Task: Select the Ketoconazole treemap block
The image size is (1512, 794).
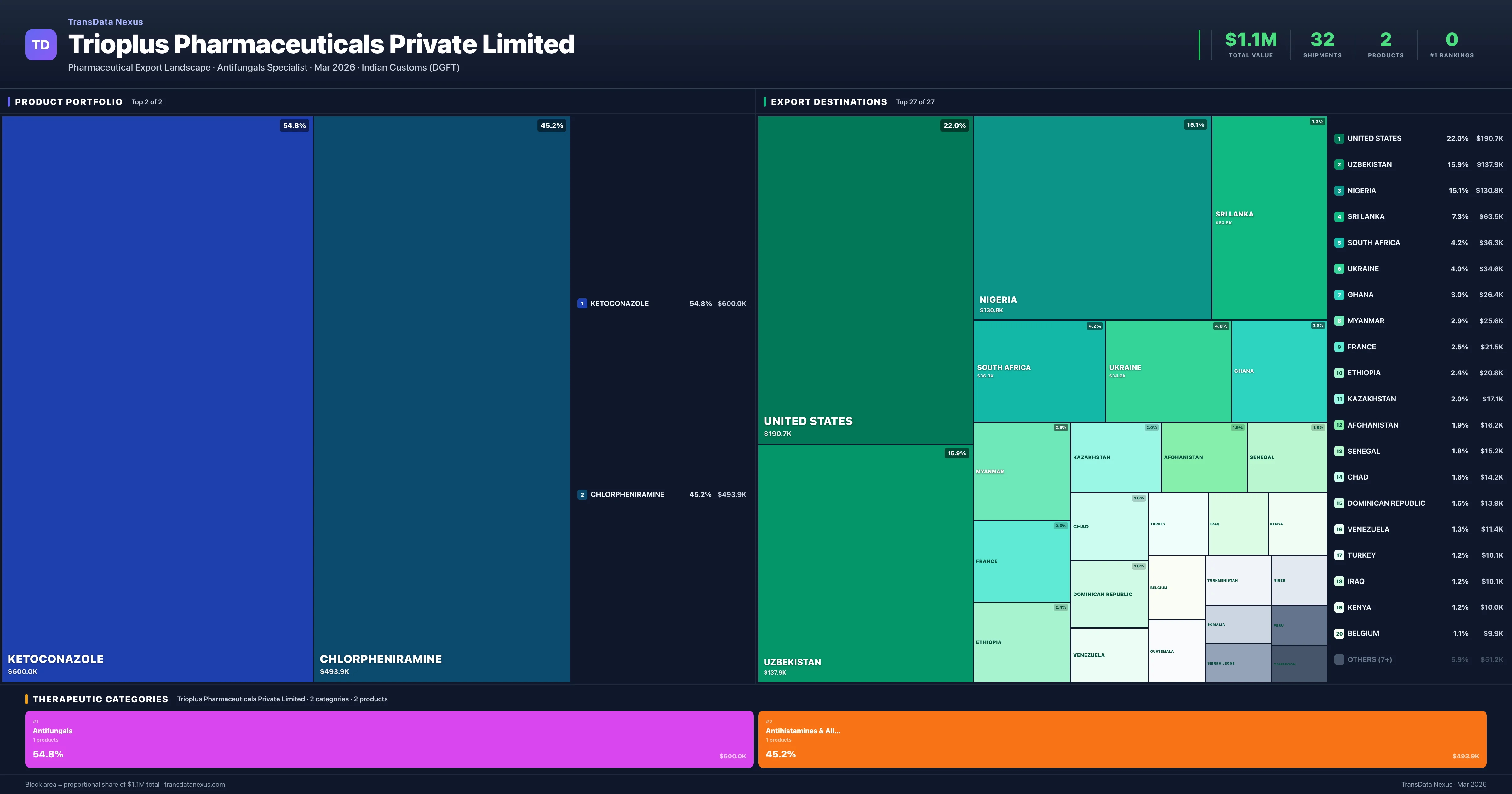Action: pos(157,398)
